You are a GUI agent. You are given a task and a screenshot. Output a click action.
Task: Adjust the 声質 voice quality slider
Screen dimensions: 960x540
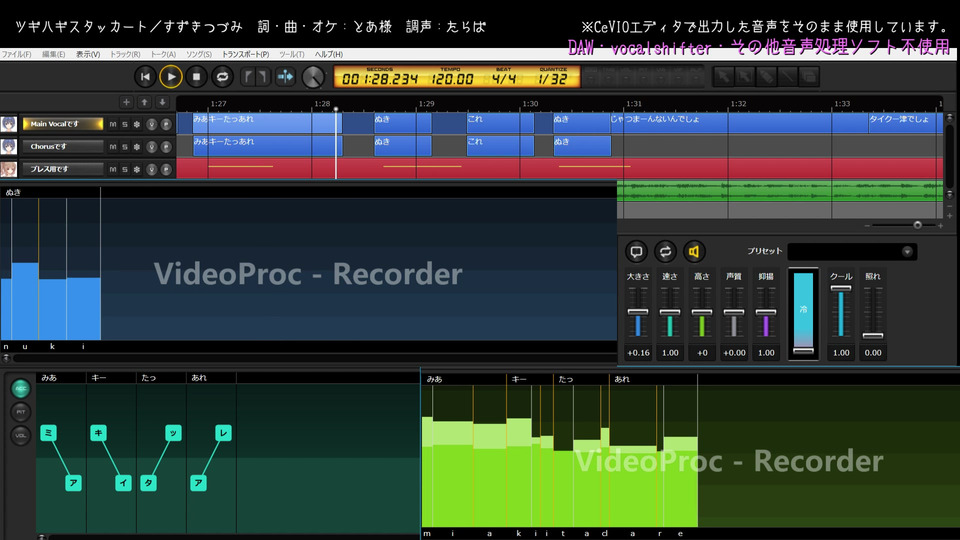tap(733, 312)
